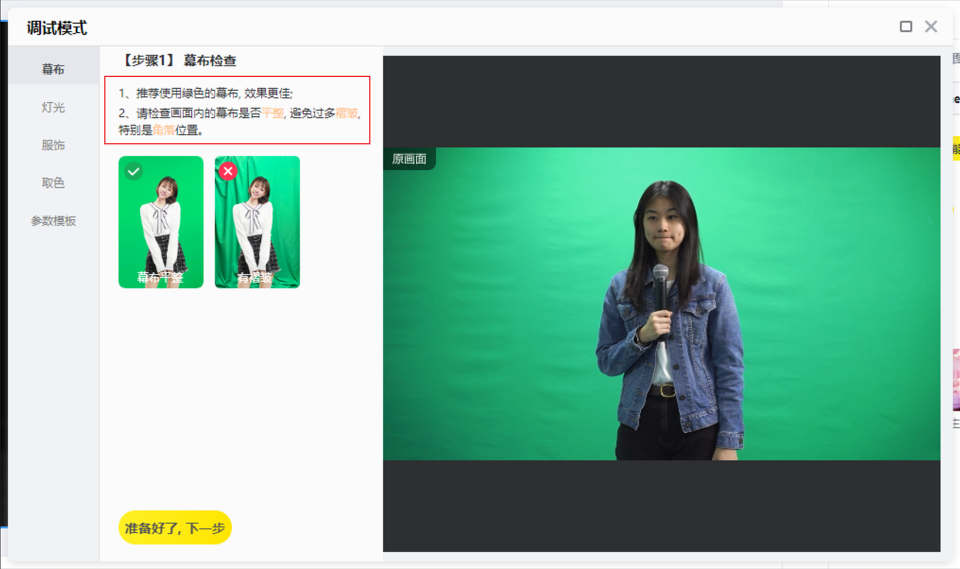Click the 准备好了，下一步 button
960x569 pixels.
175,527
